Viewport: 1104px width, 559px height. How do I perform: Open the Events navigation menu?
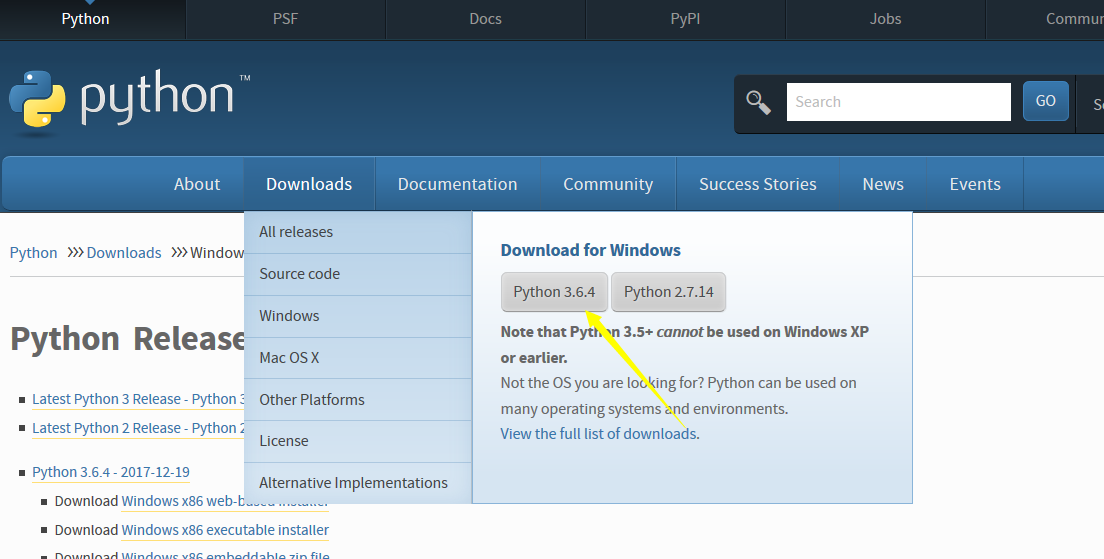tap(974, 184)
